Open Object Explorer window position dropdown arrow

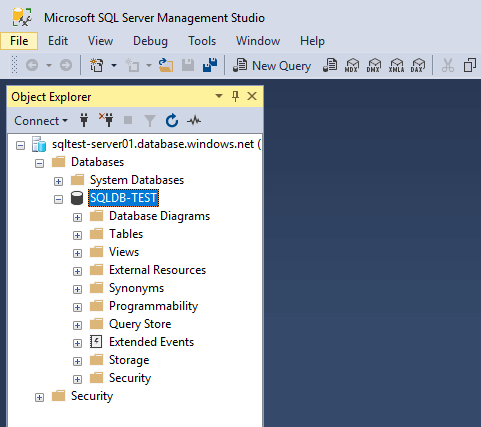click(x=219, y=96)
